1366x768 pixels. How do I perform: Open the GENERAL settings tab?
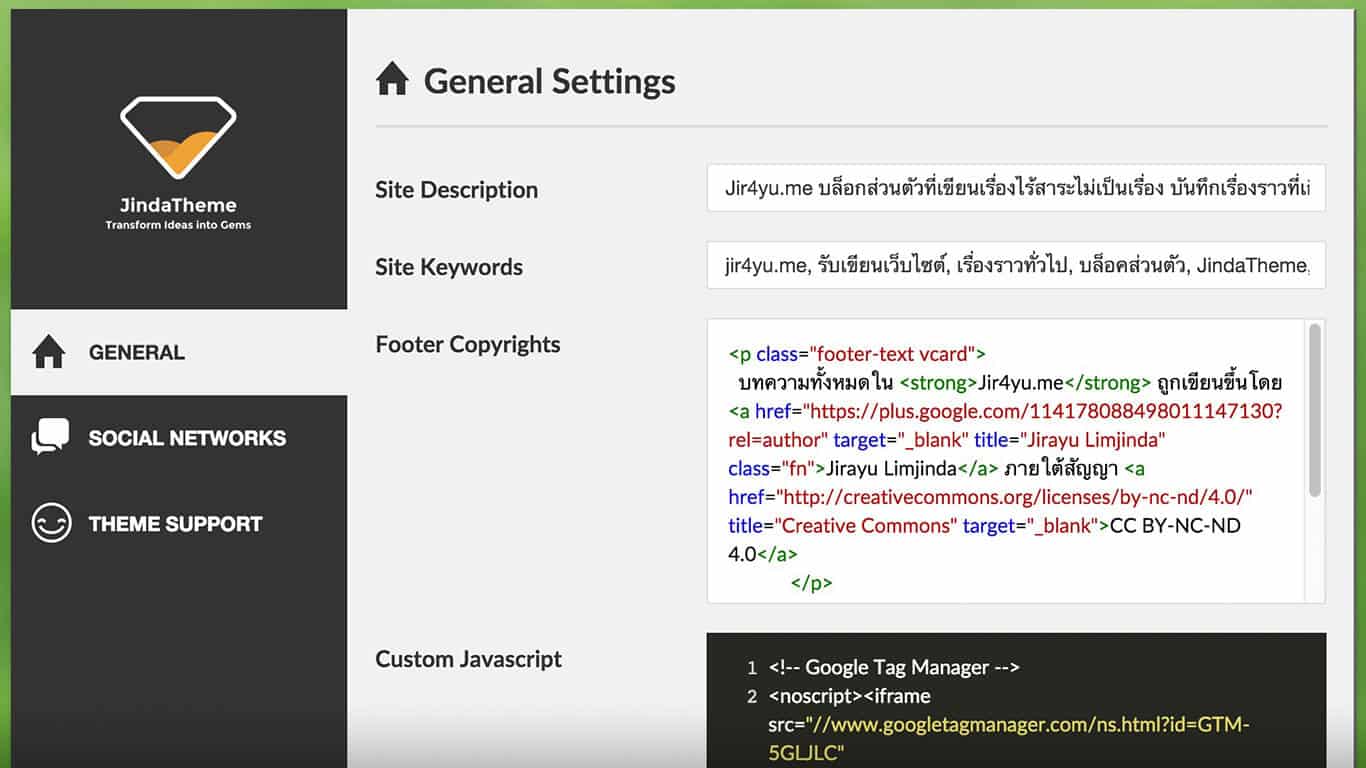179,352
